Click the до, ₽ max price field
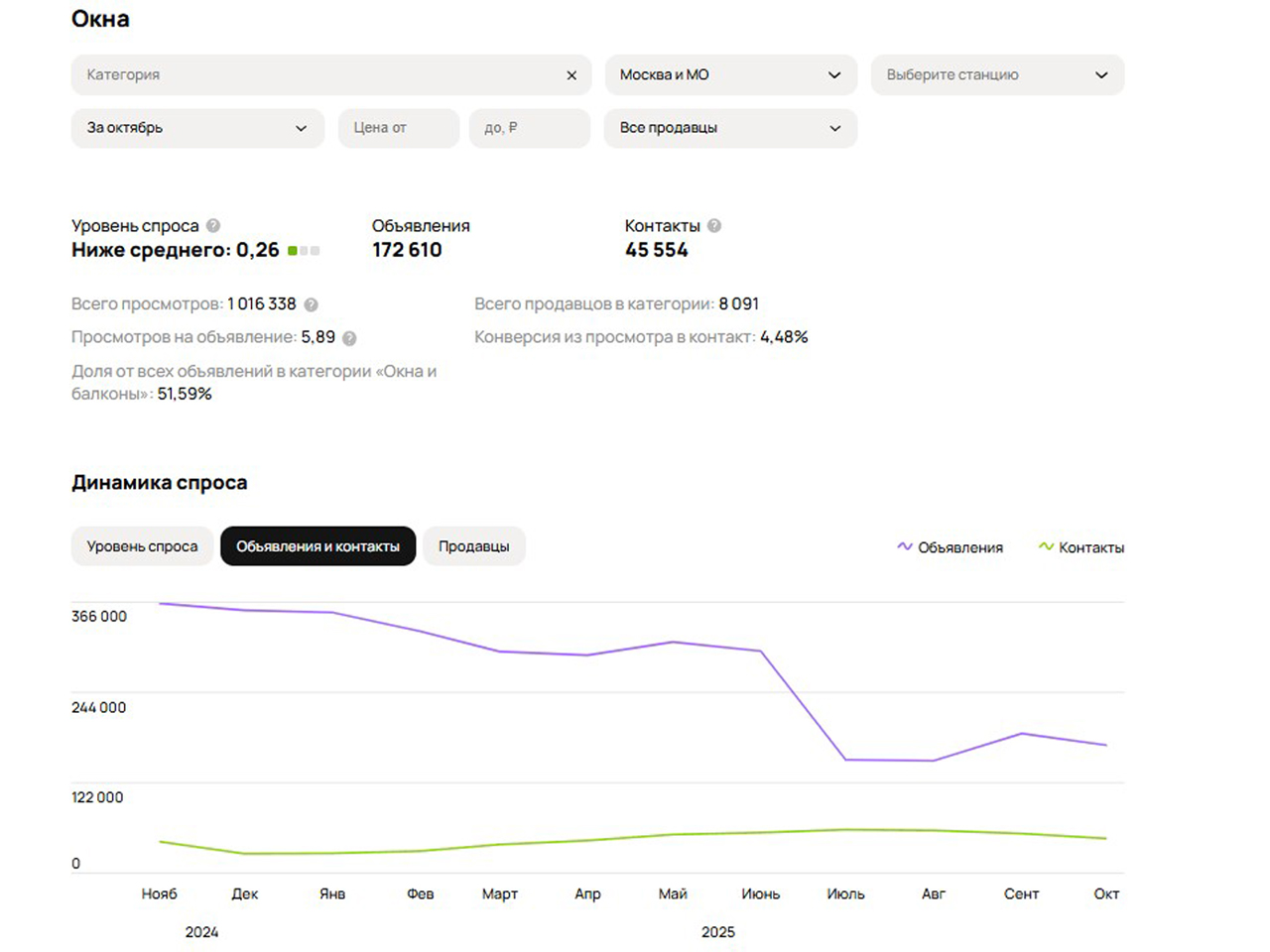This screenshot has height=952, width=1270. 529,128
